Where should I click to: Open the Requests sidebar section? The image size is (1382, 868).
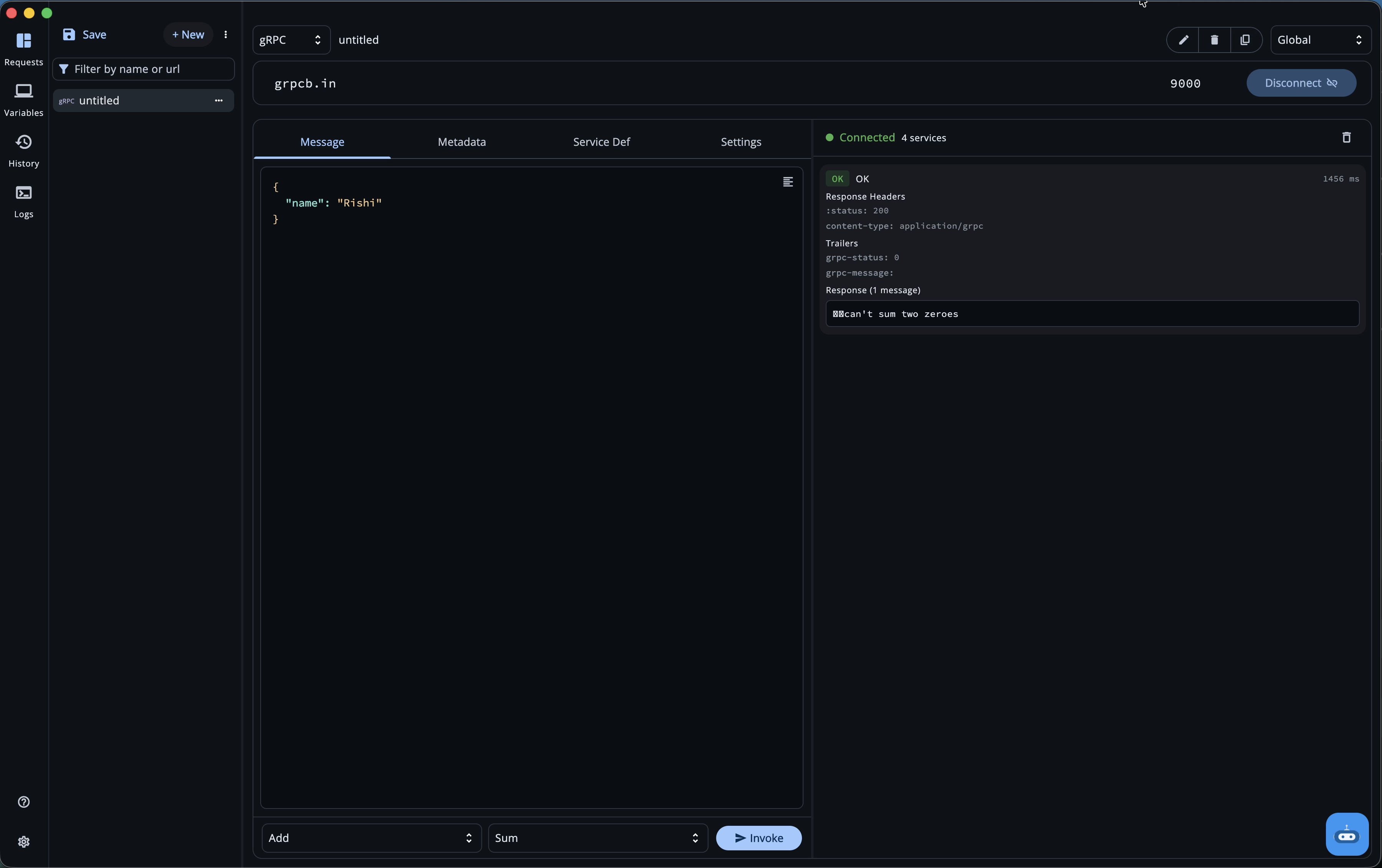coord(23,50)
